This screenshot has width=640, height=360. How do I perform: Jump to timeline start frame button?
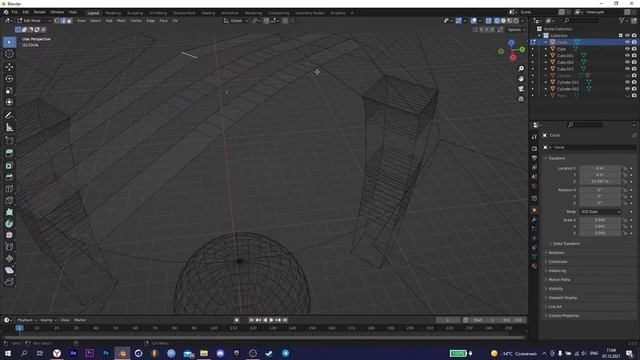(x=251, y=320)
